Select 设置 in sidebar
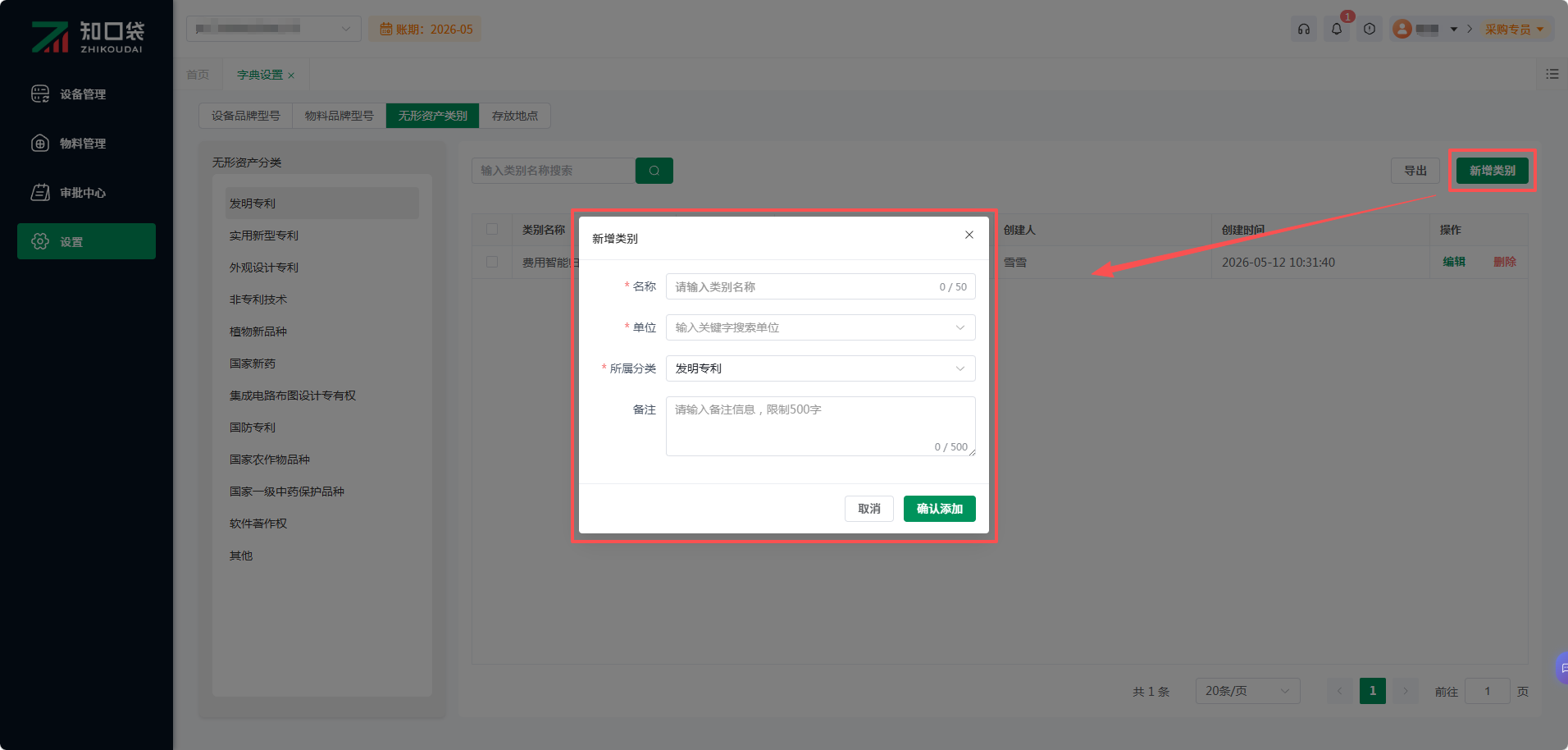1568x750 pixels. (86, 241)
